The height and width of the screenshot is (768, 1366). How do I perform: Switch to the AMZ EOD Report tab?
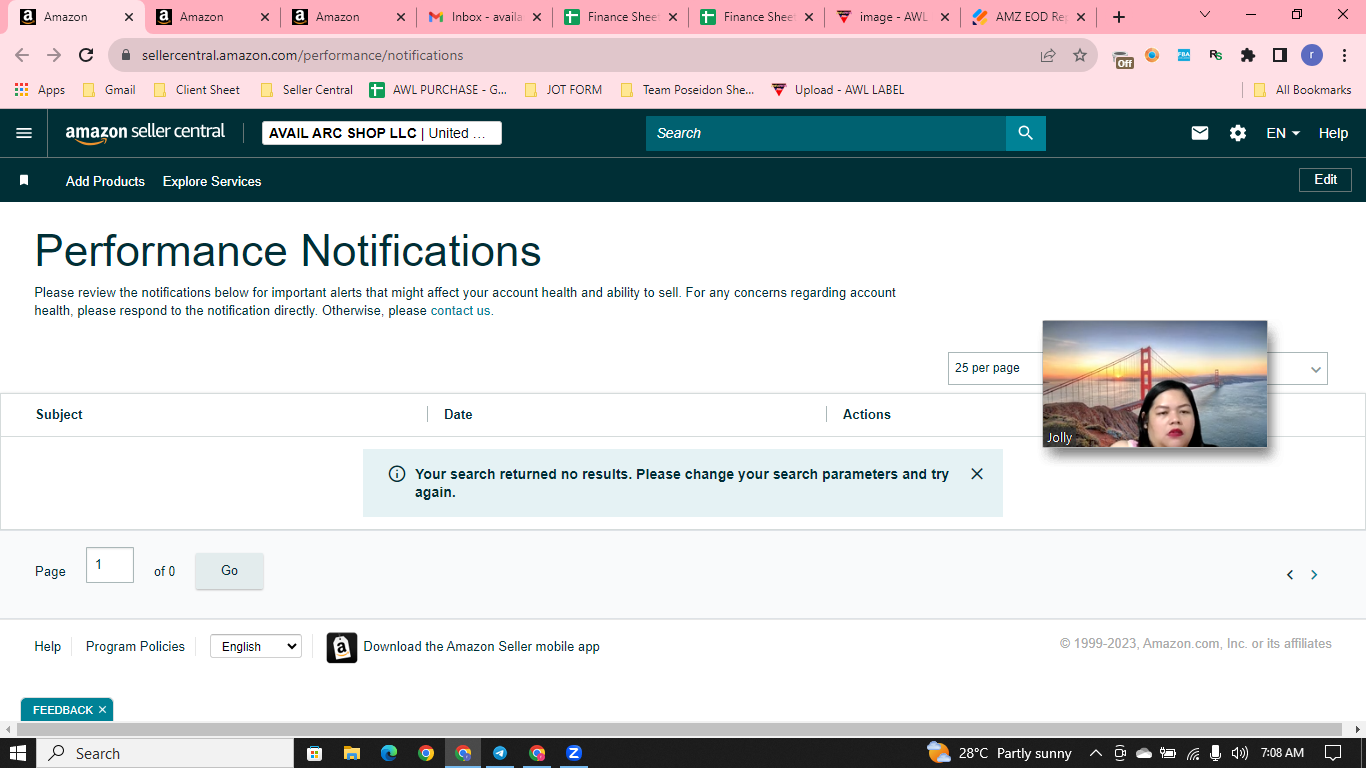coord(1028,17)
